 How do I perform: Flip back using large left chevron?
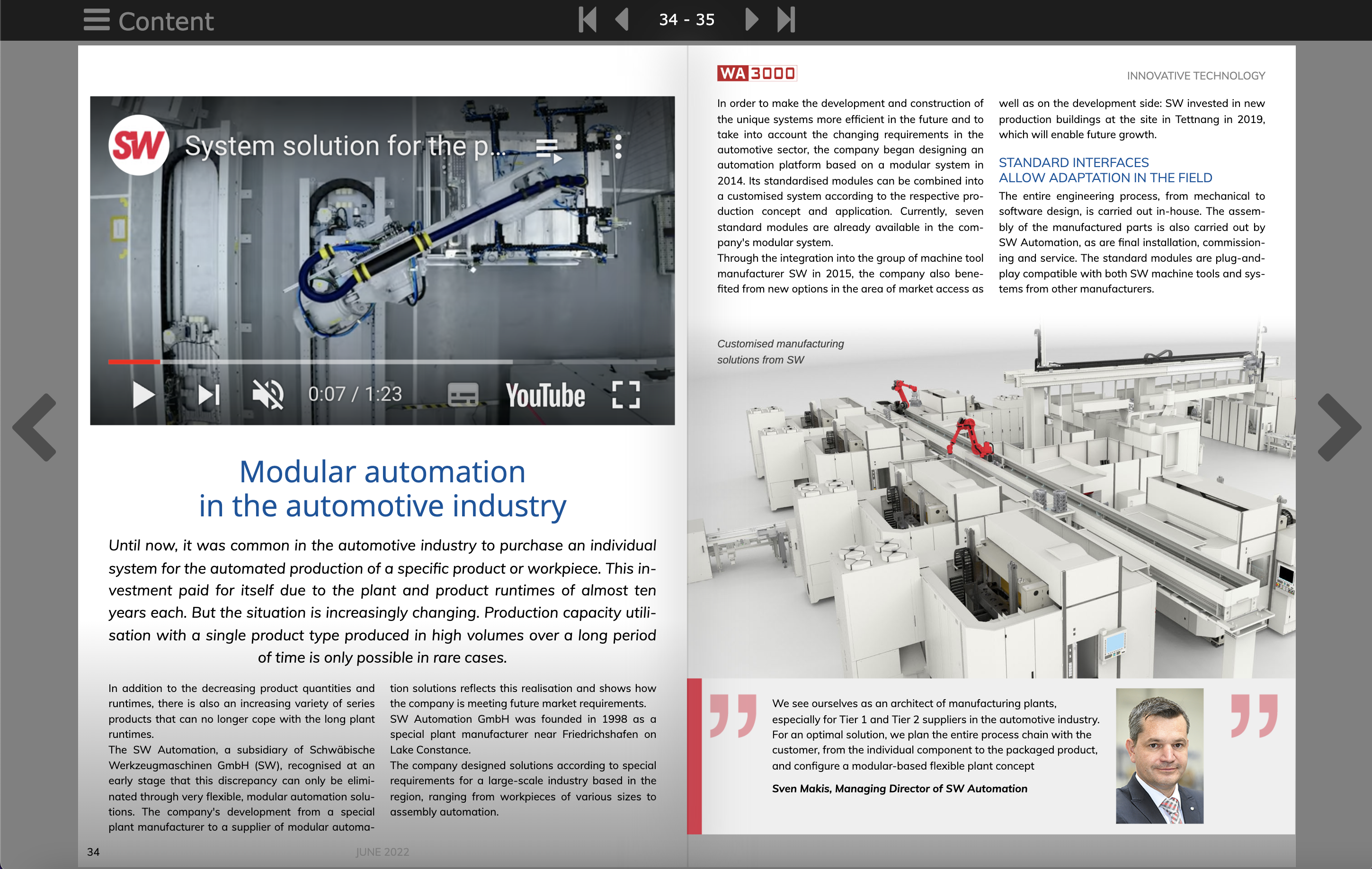pyautogui.click(x=35, y=427)
